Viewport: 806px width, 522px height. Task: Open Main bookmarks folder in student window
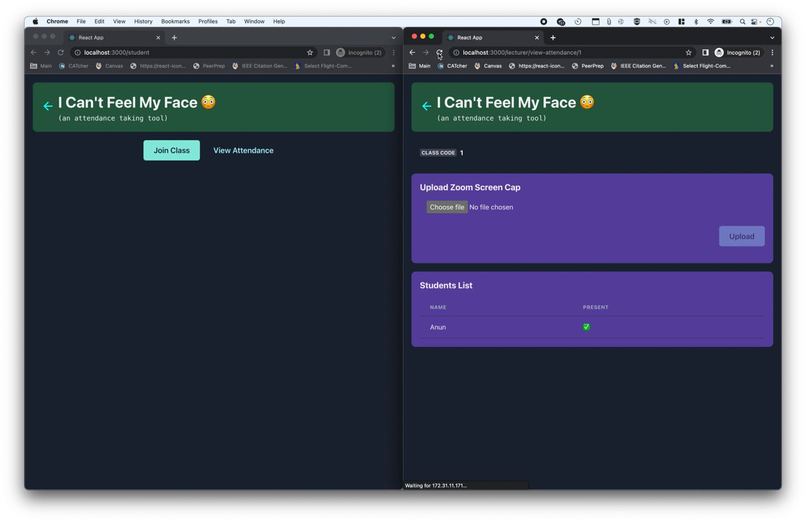pyautogui.click(x=41, y=66)
